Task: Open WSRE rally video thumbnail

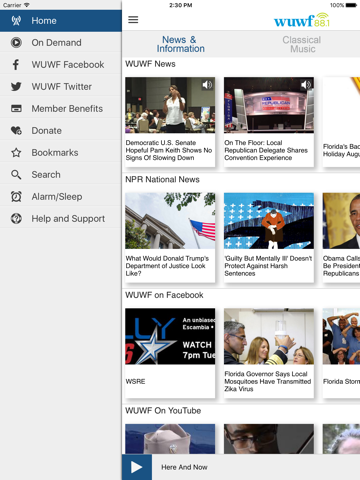Action: [170, 336]
